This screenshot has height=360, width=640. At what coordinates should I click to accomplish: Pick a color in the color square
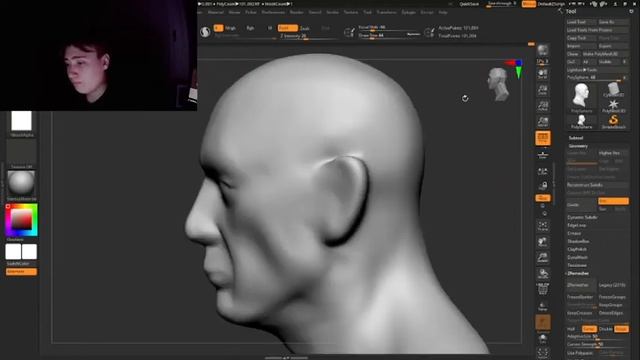21,221
